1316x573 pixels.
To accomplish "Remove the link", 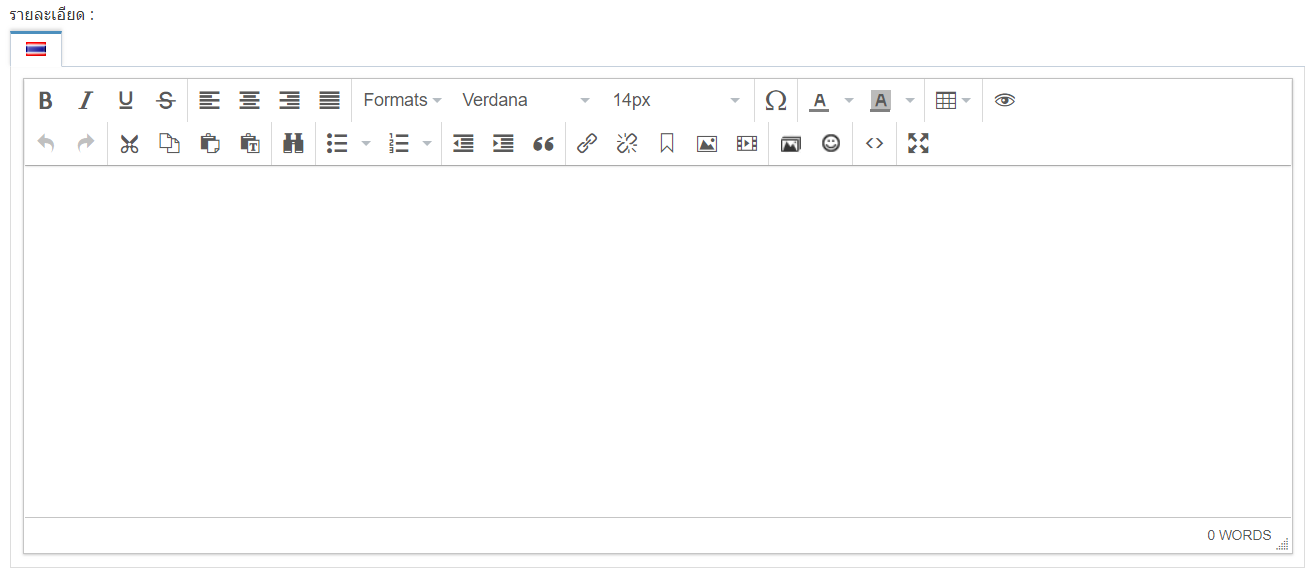I will point(627,143).
